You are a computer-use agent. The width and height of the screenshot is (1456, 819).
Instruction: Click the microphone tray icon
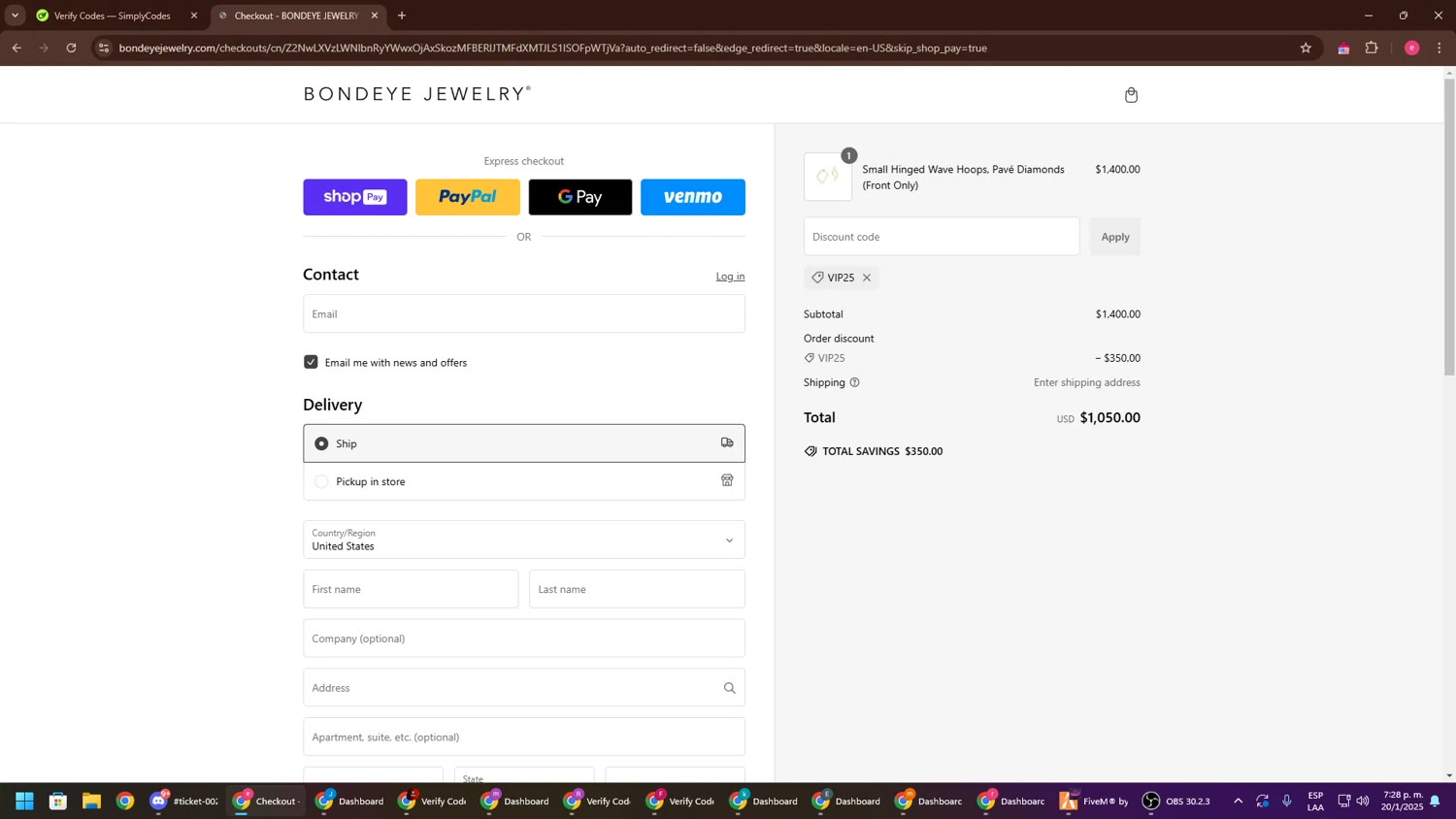(x=1287, y=802)
